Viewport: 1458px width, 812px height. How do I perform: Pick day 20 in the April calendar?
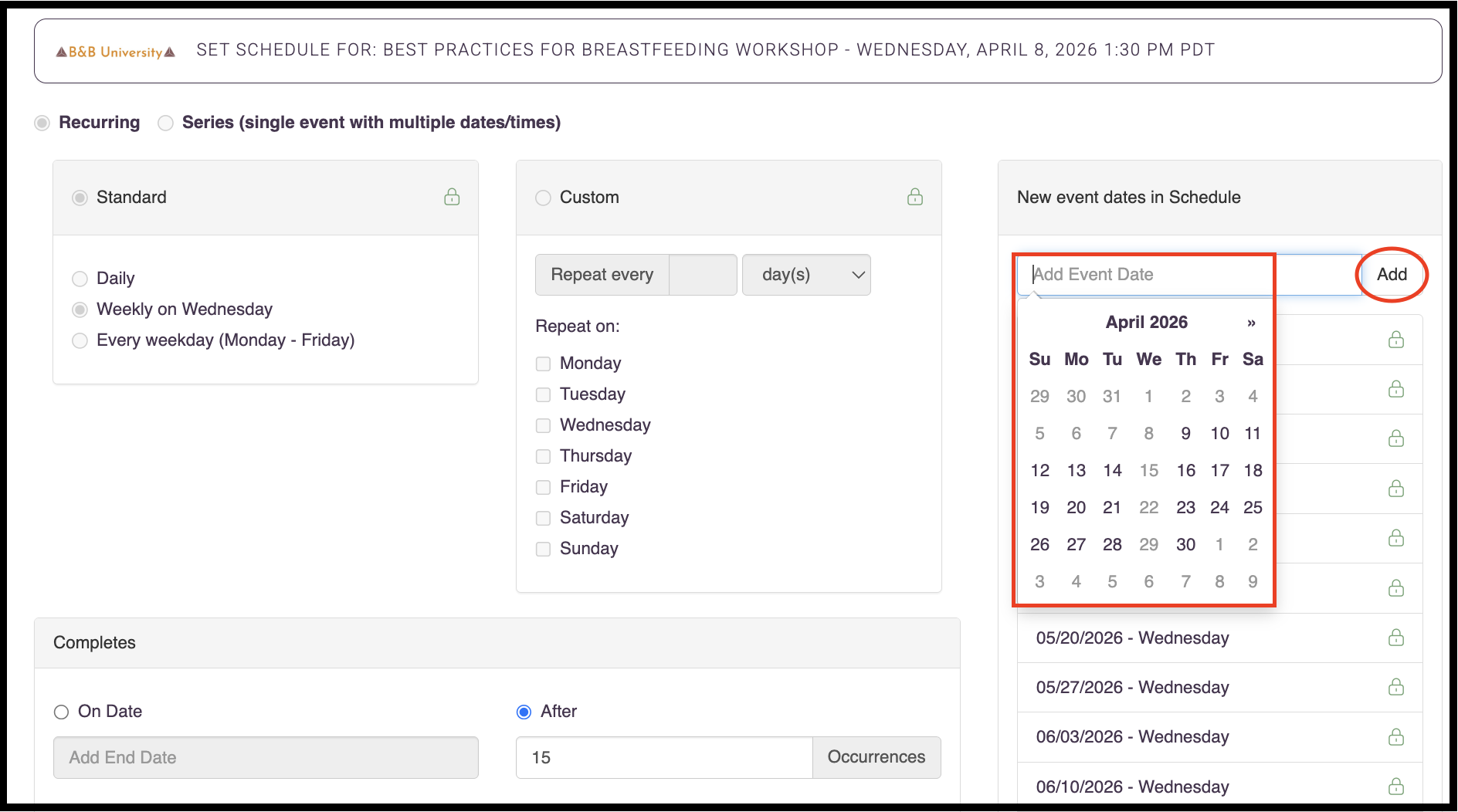[x=1076, y=507]
